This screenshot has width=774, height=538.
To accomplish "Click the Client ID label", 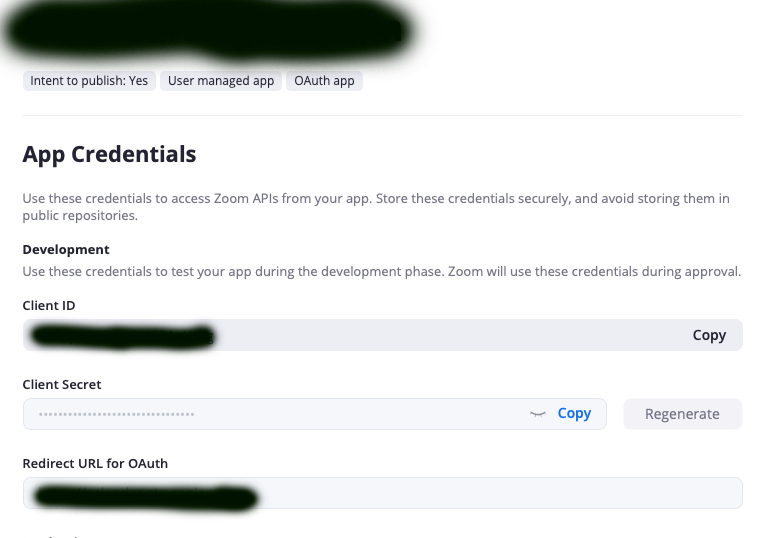I will [x=49, y=305].
